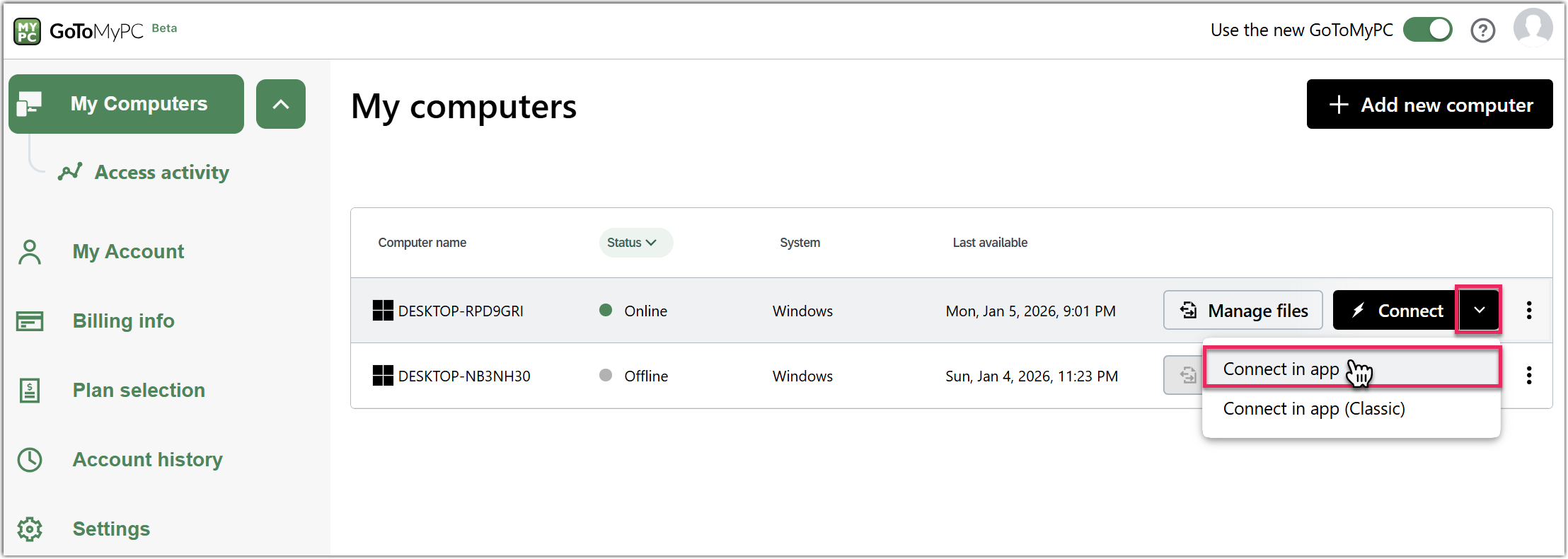This screenshot has height=559, width=1568.
Task: Open three-dot menu for DESKTOP-NB3NH30
Action: [1528, 375]
